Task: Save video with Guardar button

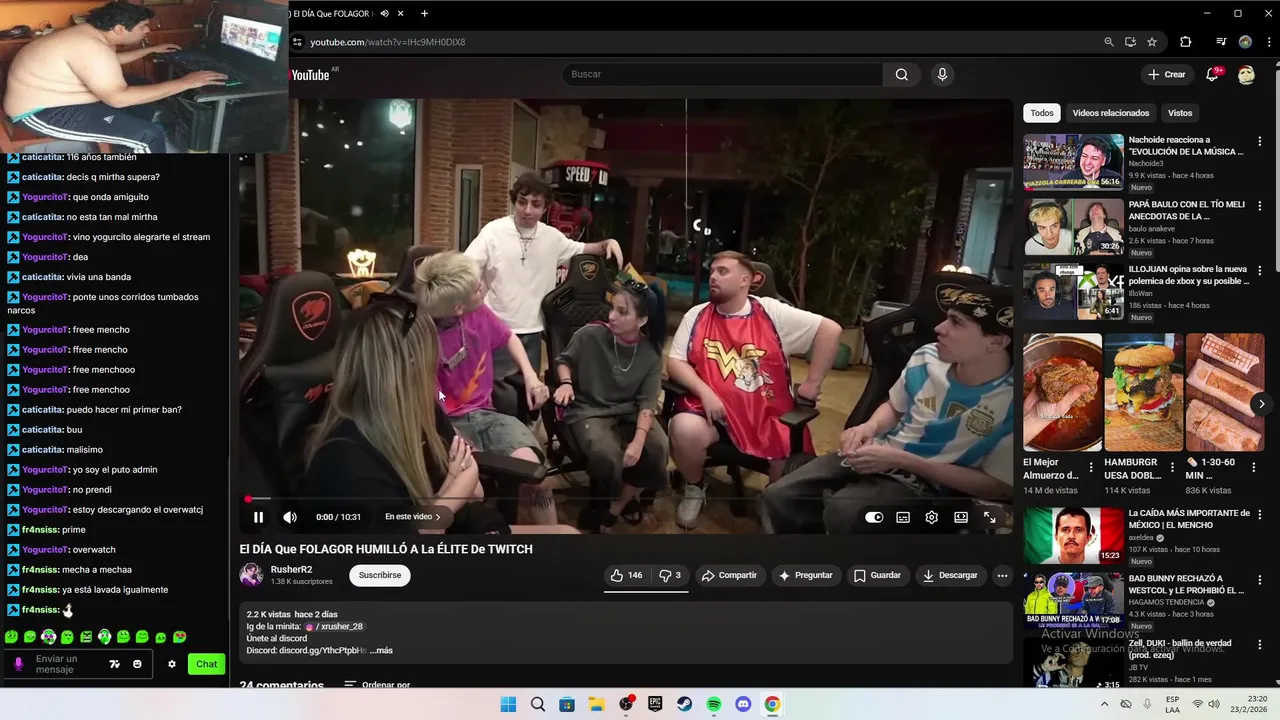Action: (877, 575)
